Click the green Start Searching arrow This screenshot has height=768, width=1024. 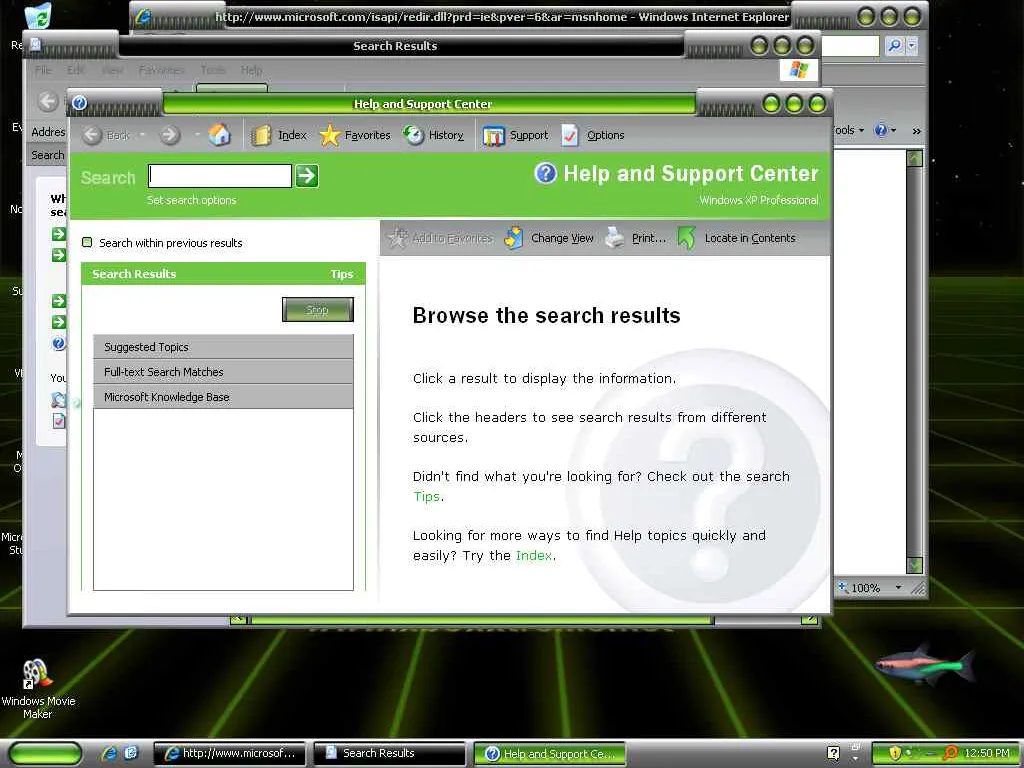pos(307,176)
